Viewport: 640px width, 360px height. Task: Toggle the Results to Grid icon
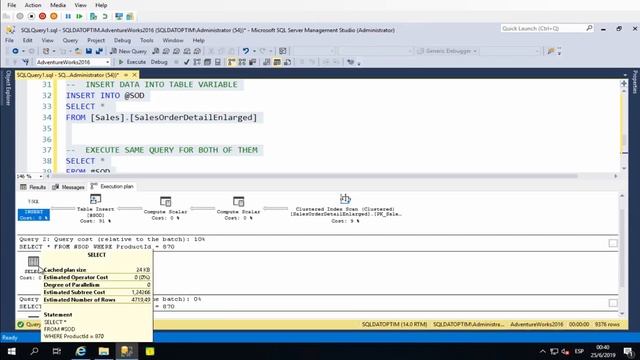click(x=277, y=62)
